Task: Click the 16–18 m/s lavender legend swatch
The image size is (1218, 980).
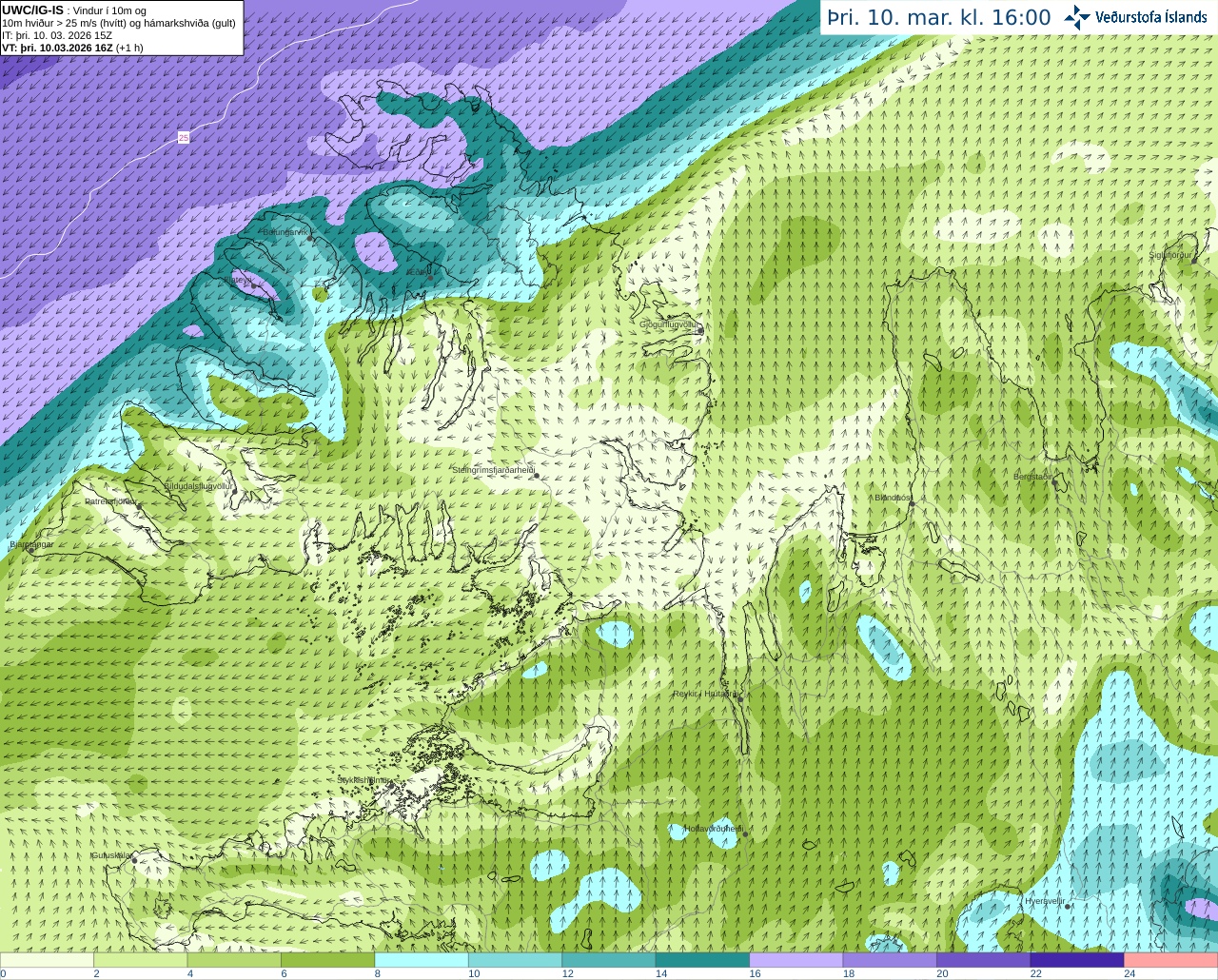Action: tap(796, 960)
